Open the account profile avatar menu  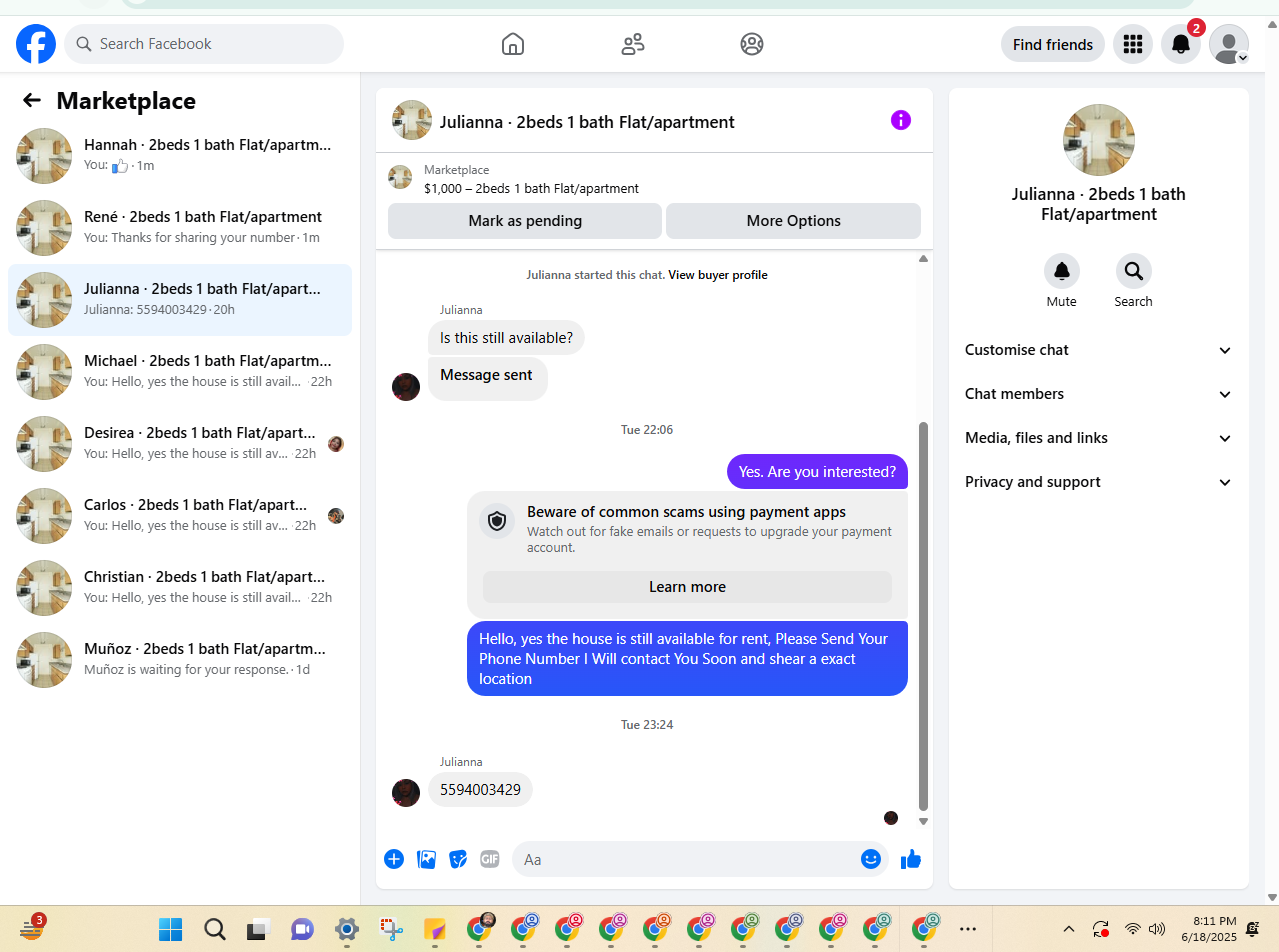(x=1229, y=44)
